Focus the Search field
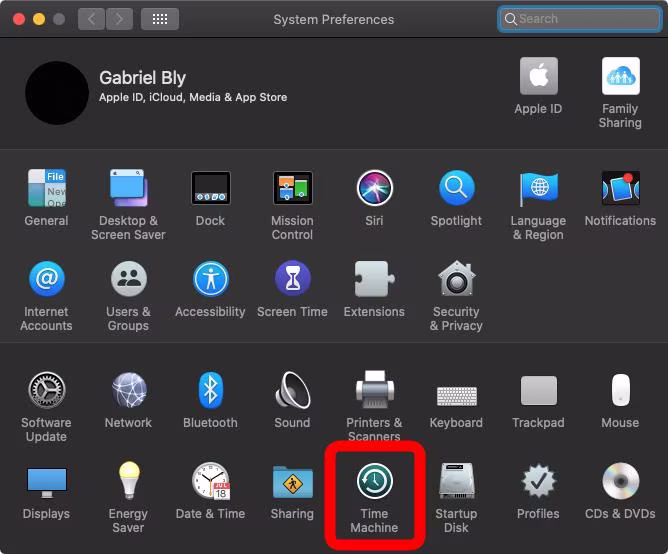This screenshot has width=668, height=554. 579,19
